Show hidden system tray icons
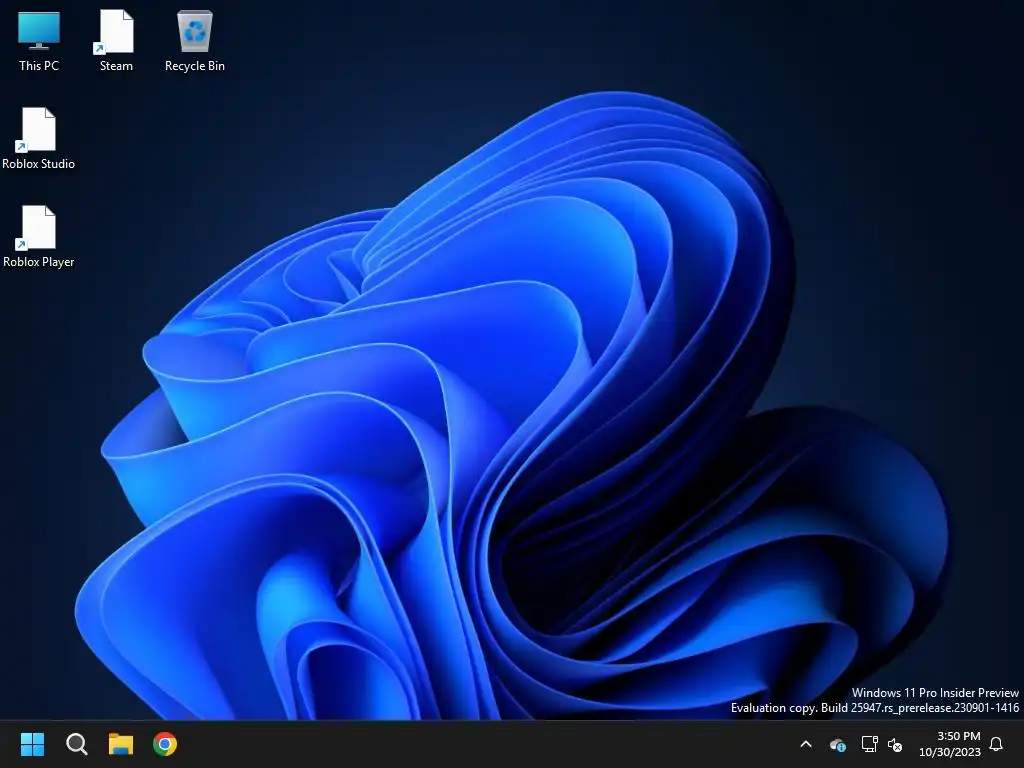This screenshot has height=768, width=1024. [806, 744]
